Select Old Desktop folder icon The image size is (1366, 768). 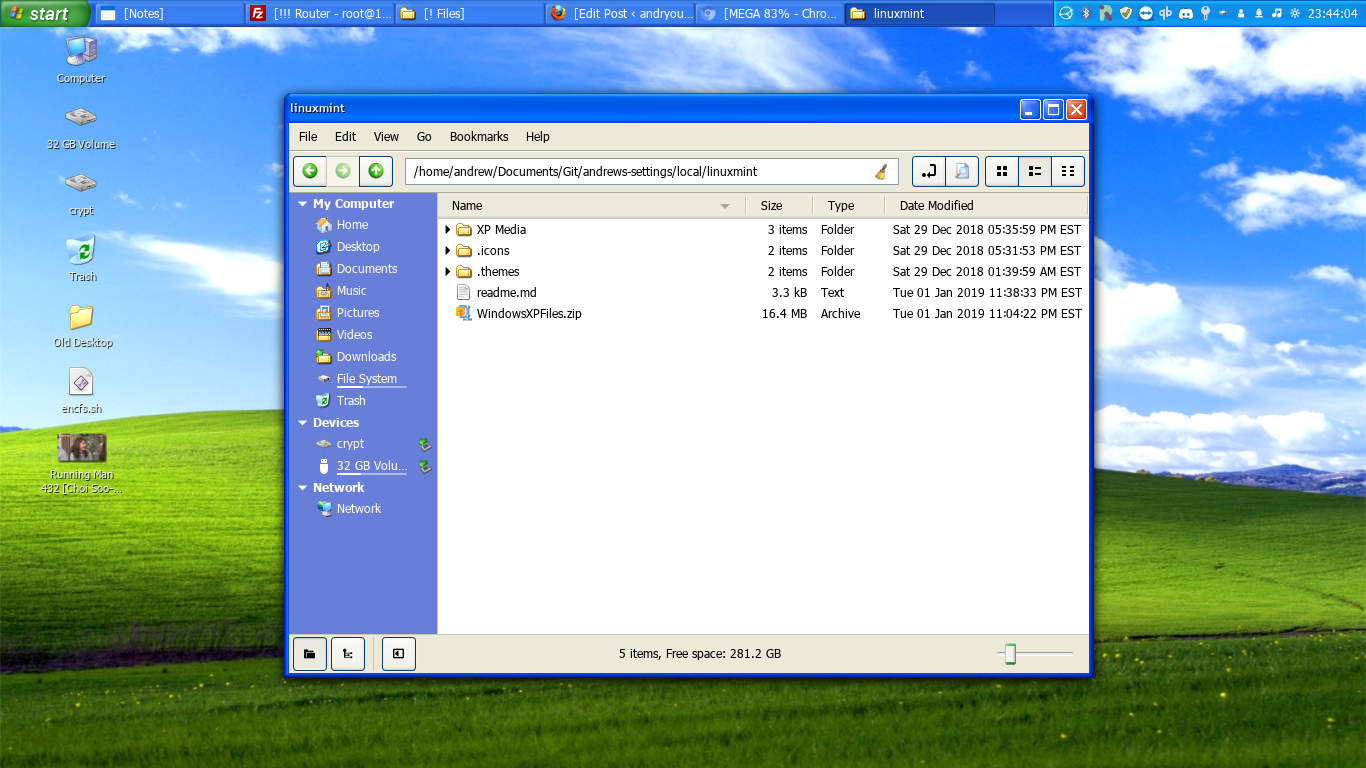pyautogui.click(x=81, y=325)
